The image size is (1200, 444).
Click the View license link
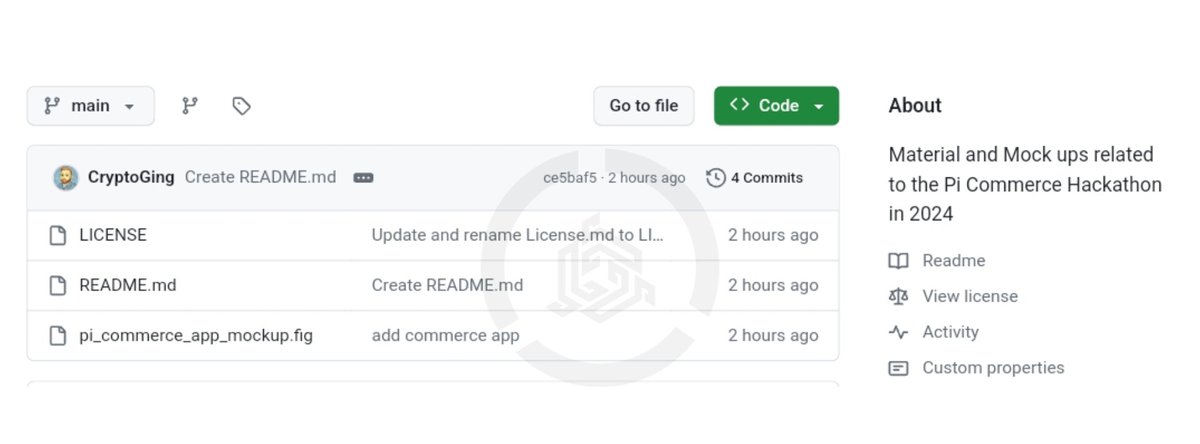pyautogui.click(x=970, y=296)
